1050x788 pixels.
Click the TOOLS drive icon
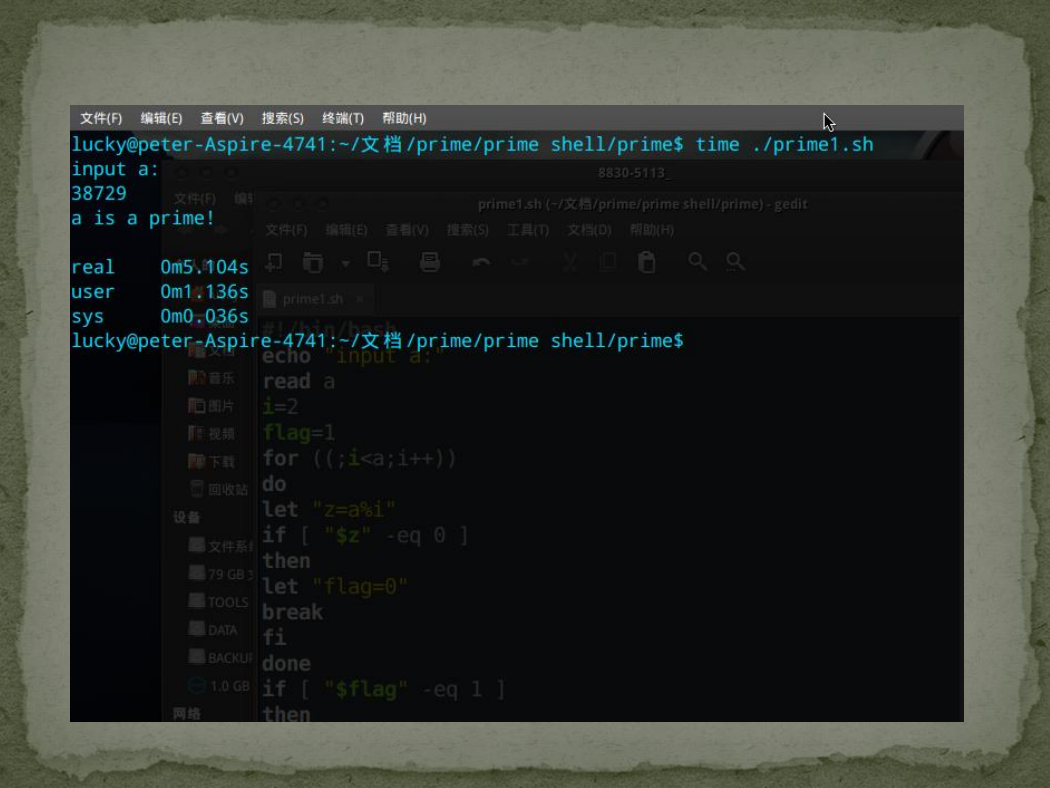click(197, 601)
